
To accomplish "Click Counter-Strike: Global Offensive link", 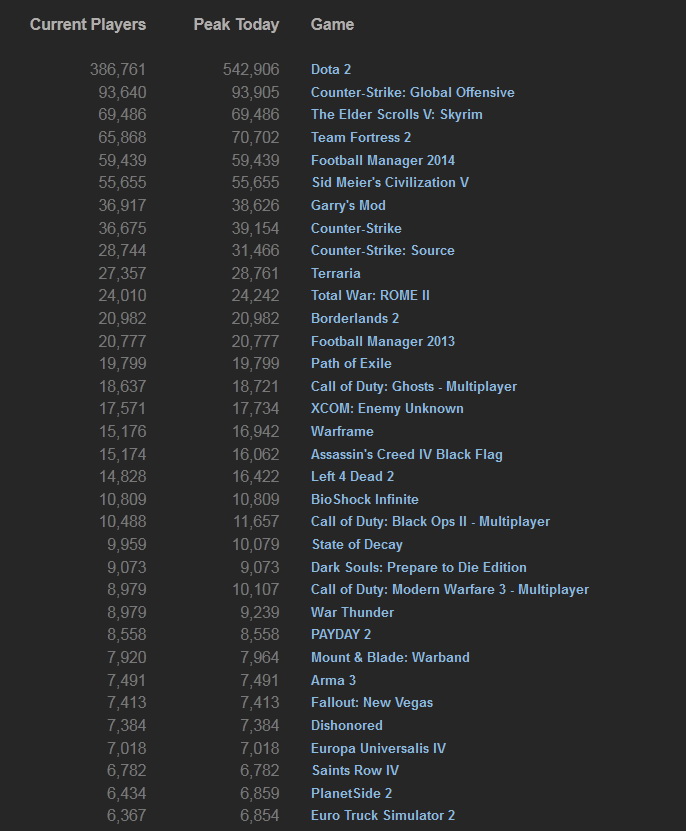I will tap(412, 92).
